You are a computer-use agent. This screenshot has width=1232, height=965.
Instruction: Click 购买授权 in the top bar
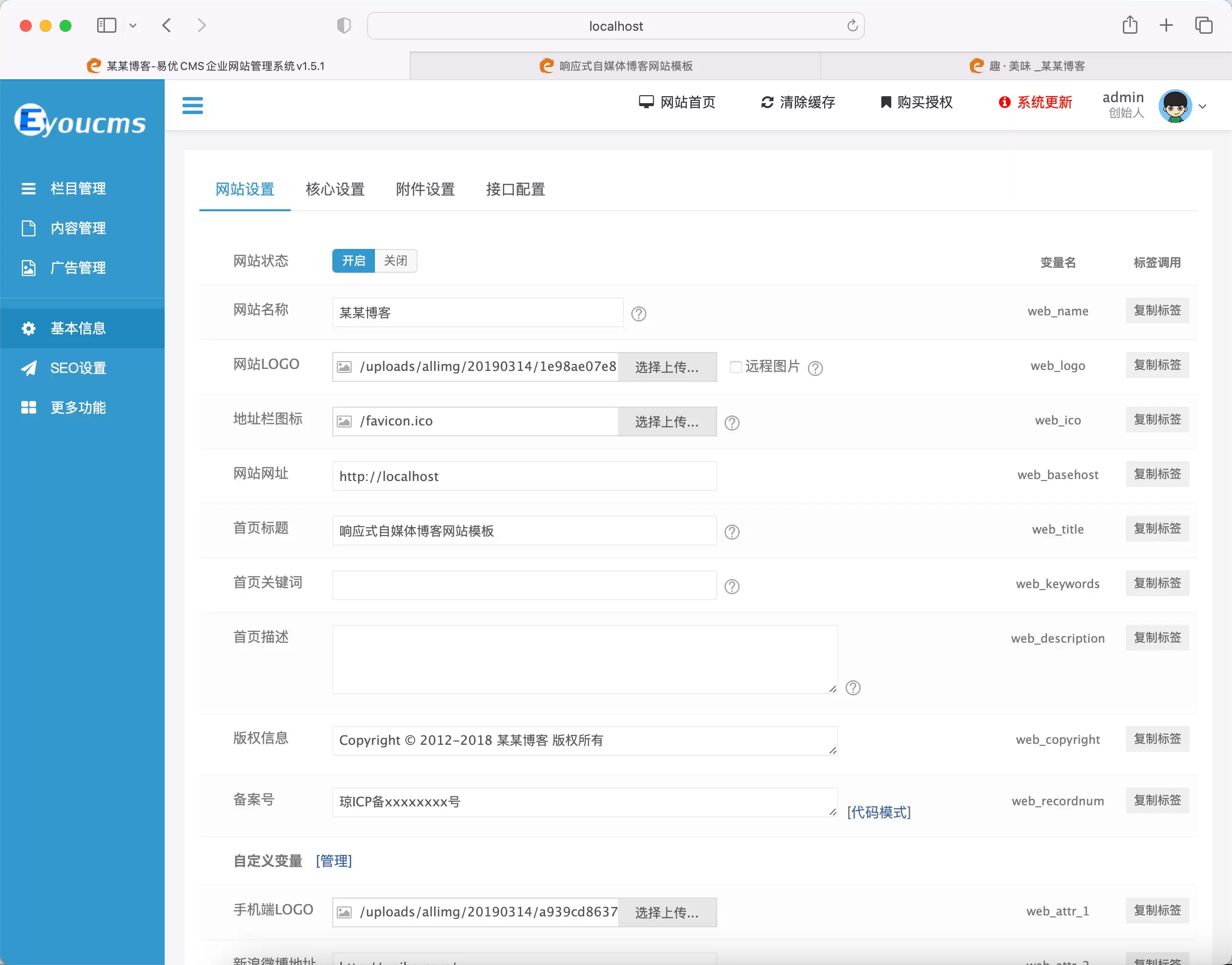[917, 102]
